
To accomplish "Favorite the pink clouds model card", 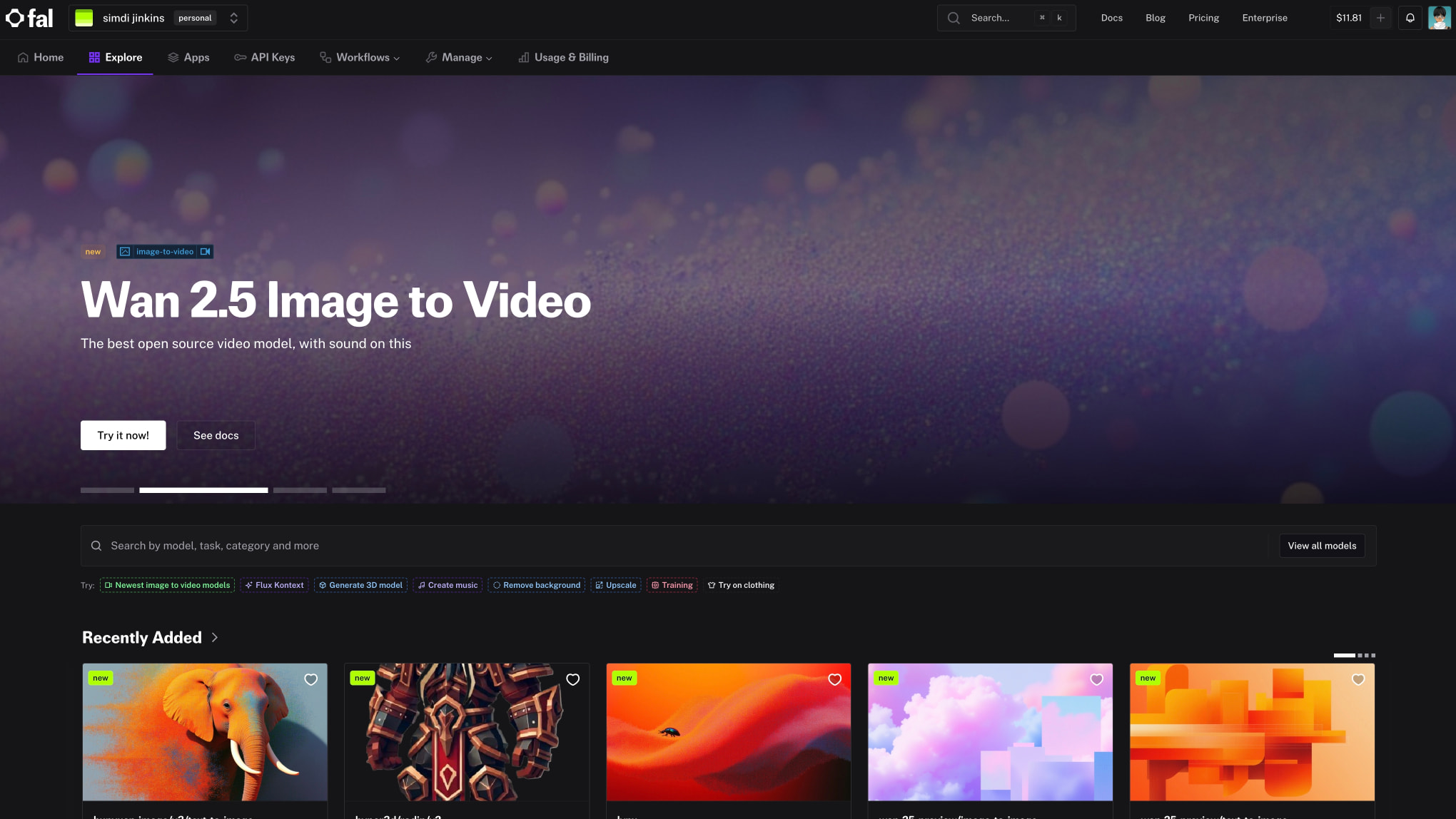I will [1097, 680].
